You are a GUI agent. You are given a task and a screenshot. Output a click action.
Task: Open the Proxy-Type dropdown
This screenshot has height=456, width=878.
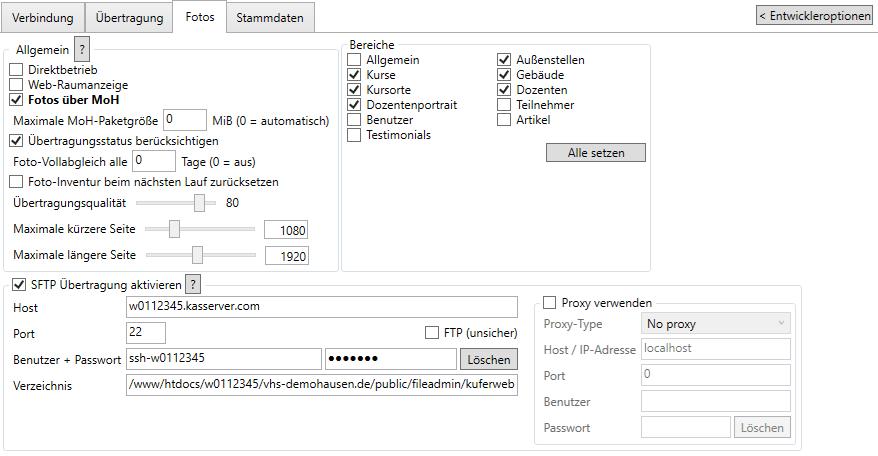coord(716,323)
